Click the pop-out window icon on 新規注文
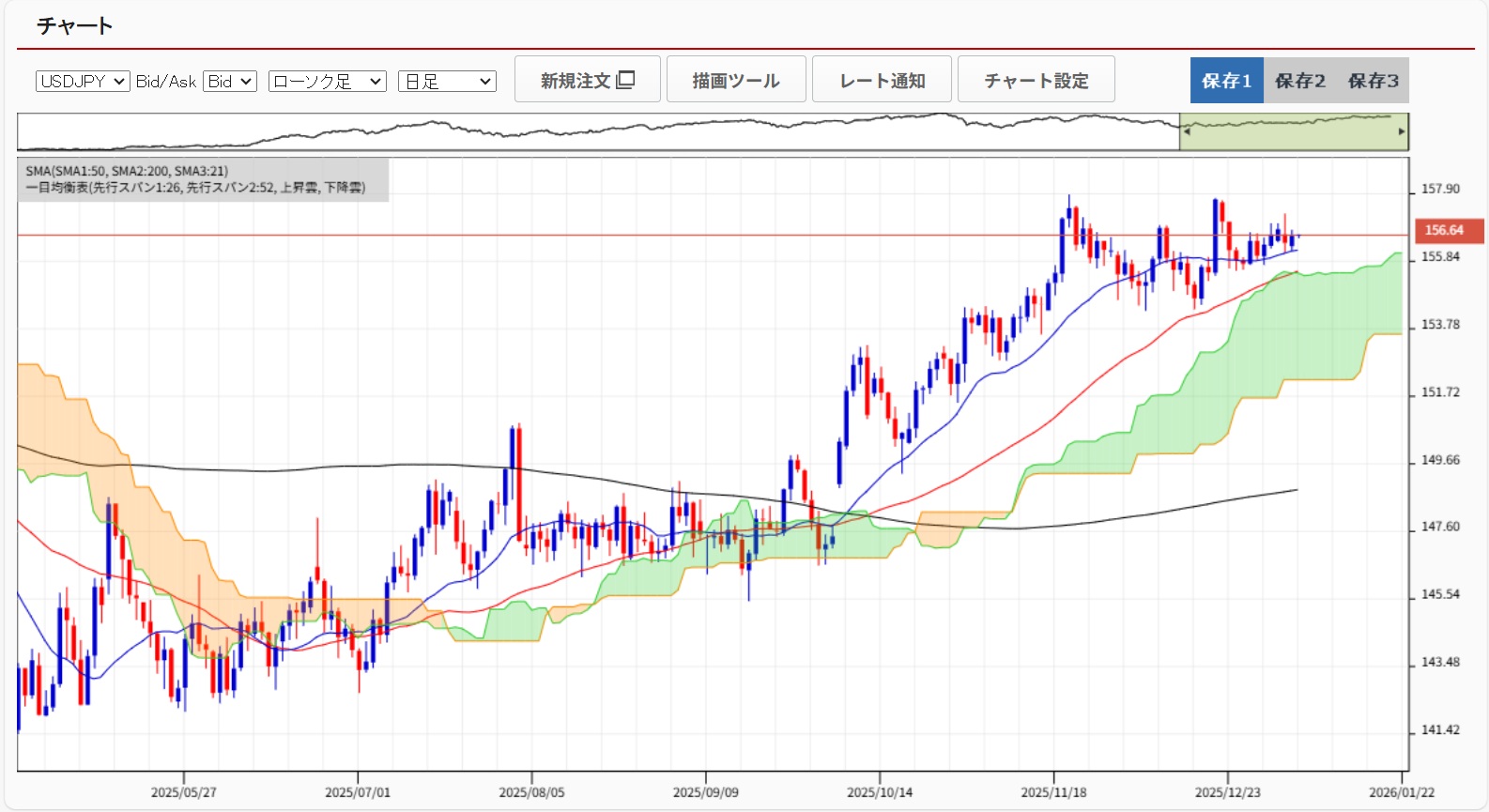The height and width of the screenshot is (812, 1489). pyautogui.click(x=626, y=80)
